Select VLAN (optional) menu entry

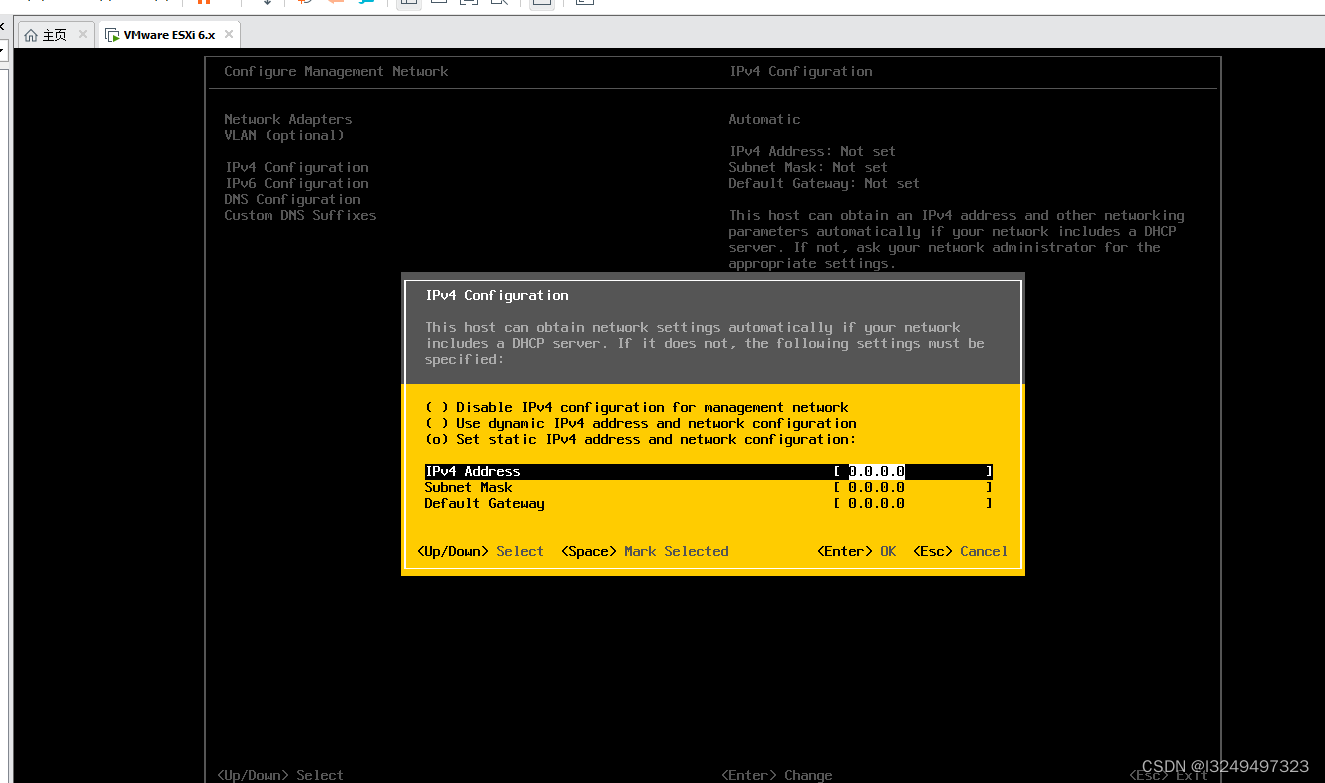click(x=284, y=136)
